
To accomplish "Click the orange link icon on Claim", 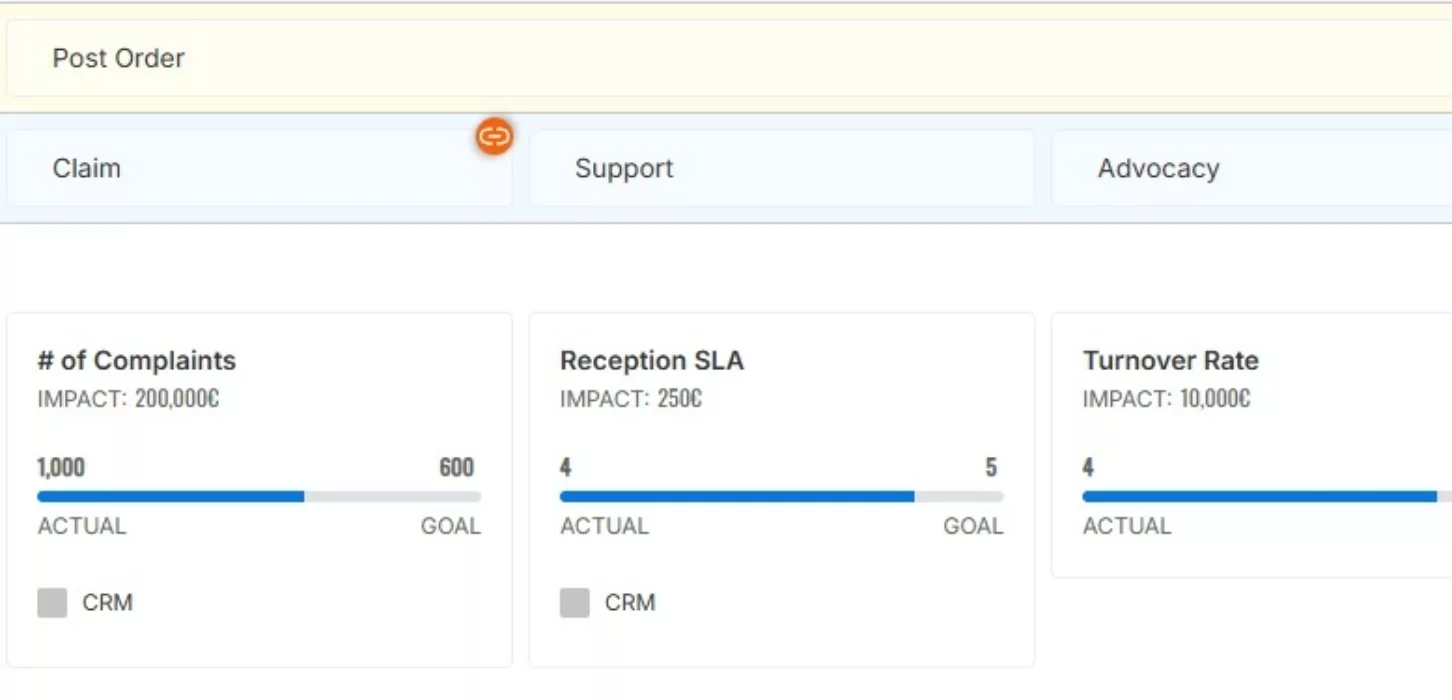I will coord(494,136).
